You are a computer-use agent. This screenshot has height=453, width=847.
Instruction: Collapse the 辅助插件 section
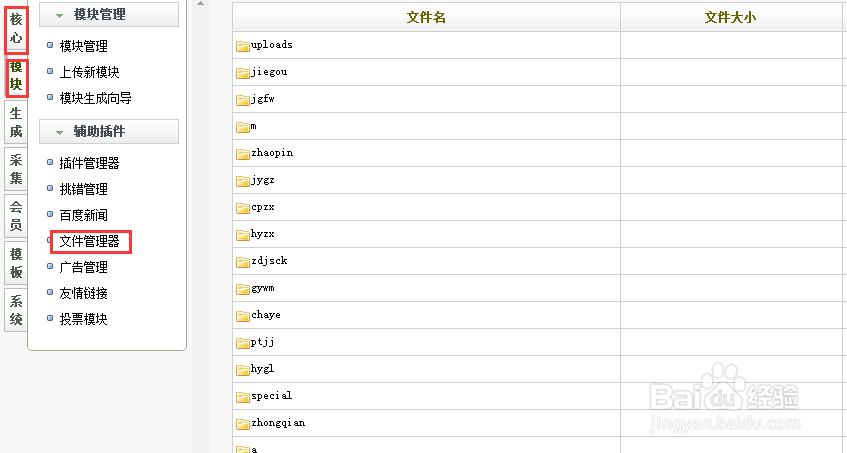pos(59,132)
